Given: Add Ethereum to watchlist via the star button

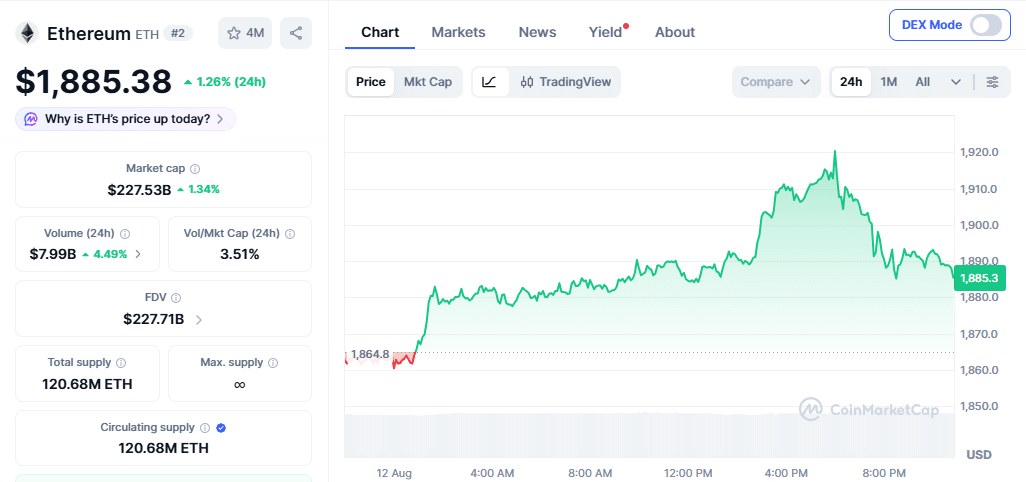Looking at the screenshot, I should click(x=245, y=33).
